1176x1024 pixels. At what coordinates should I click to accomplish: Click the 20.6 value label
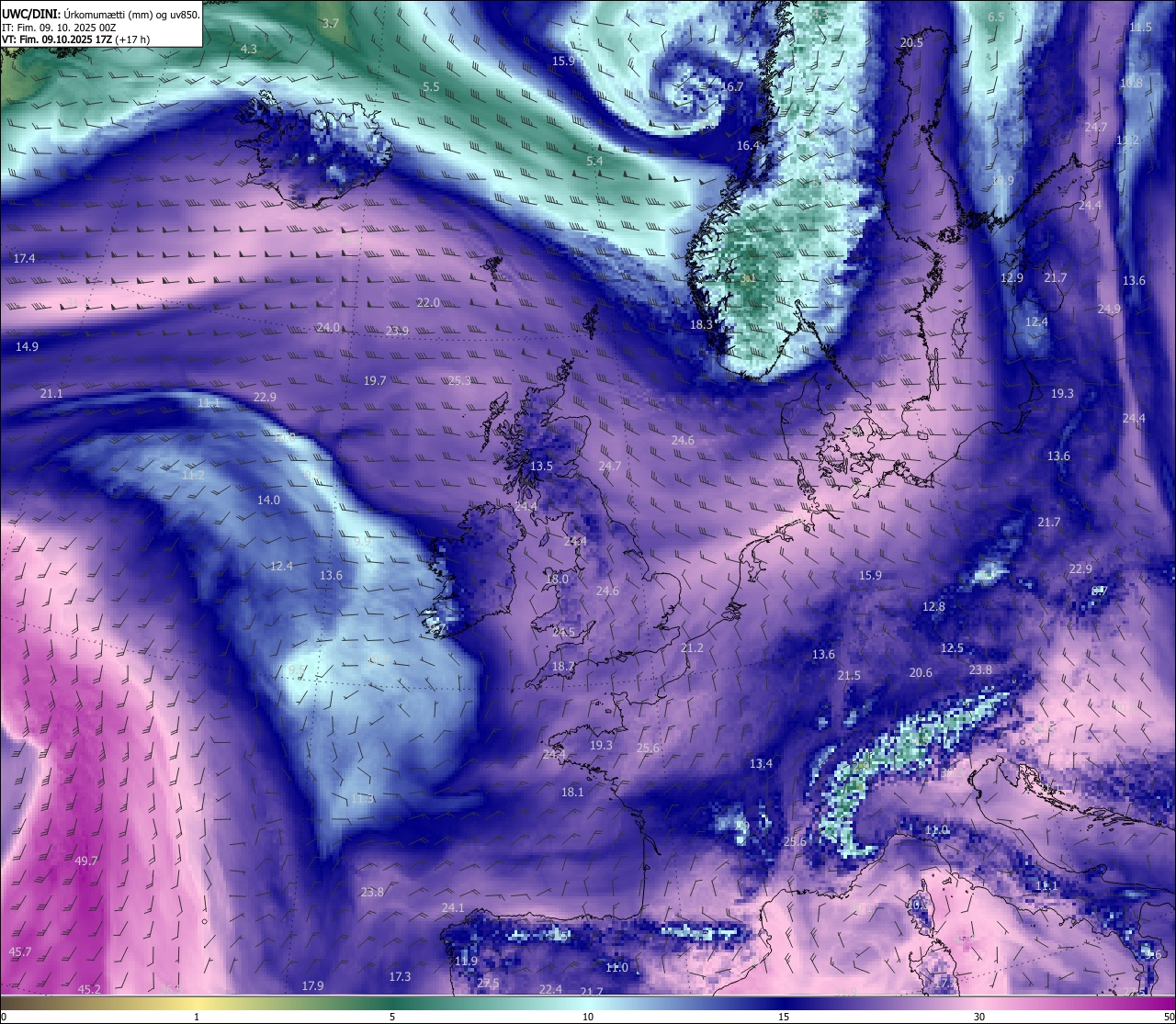point(921,673)
